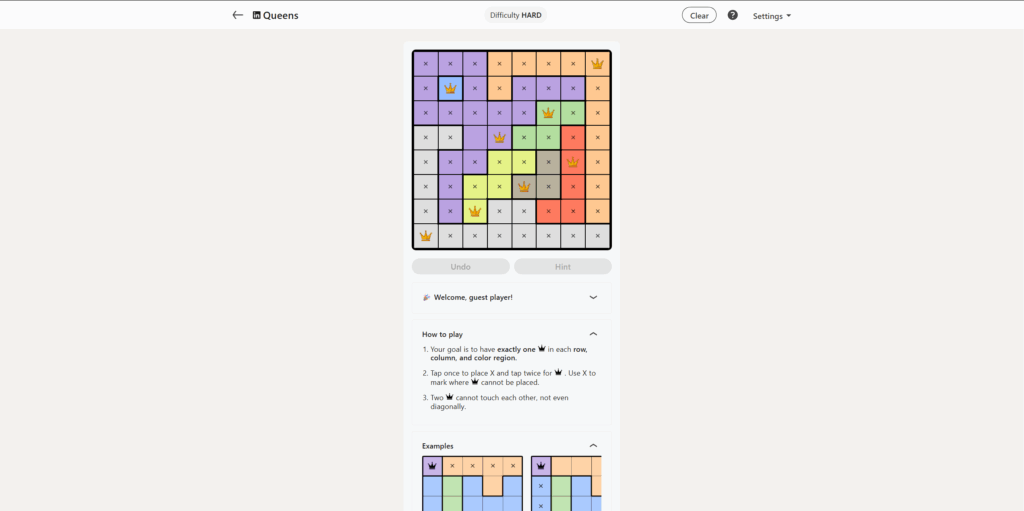Click the Hint button
This screenshot has height=511, width=1024.
pyautogui.click(x=562, y=267)
